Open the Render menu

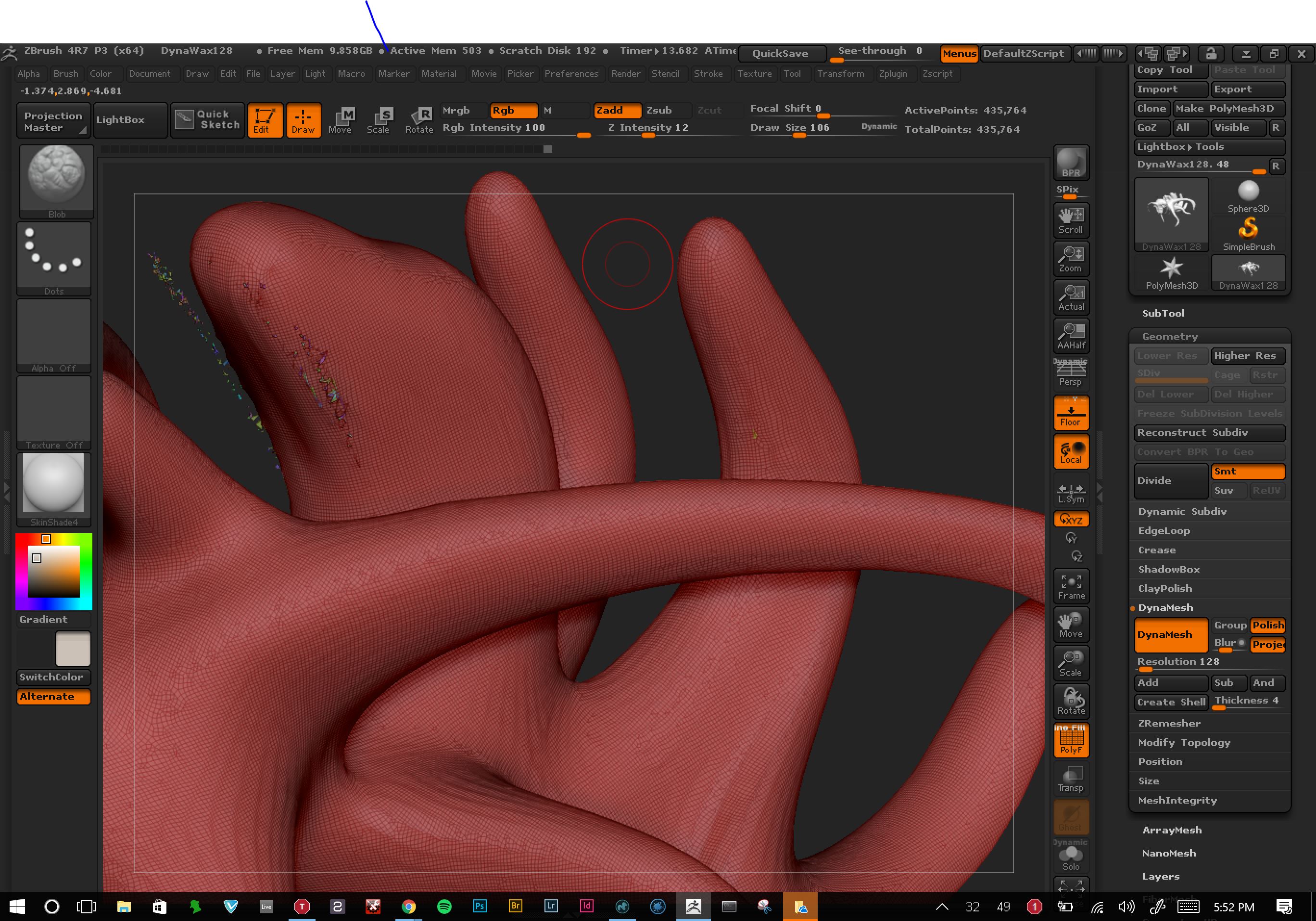625,74
